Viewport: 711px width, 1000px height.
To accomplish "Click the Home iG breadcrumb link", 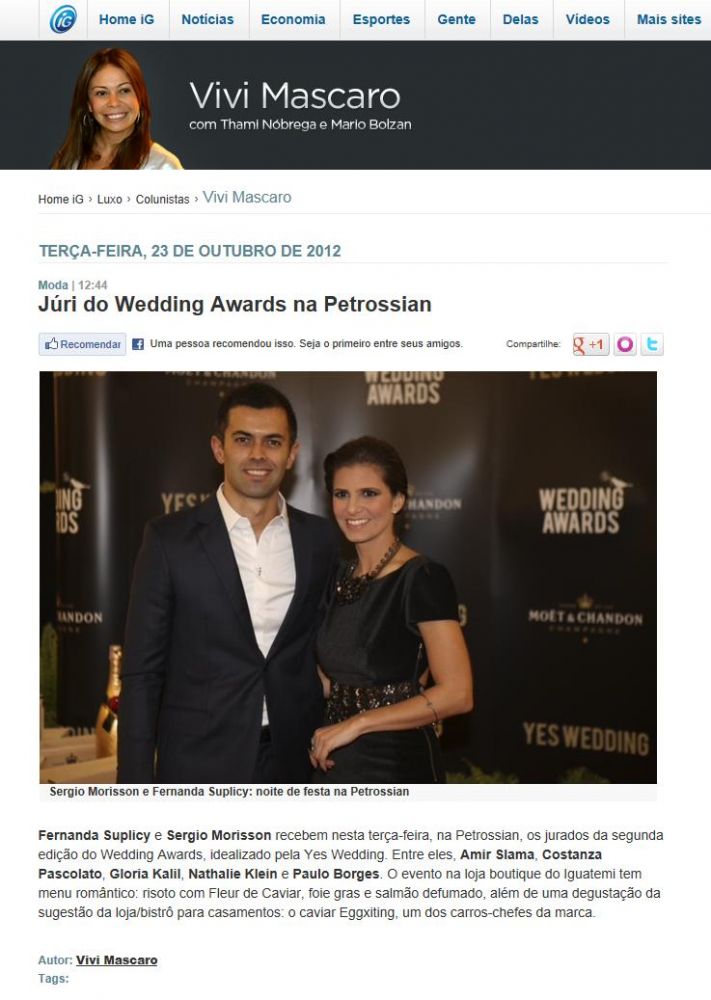I will point(61,200).
